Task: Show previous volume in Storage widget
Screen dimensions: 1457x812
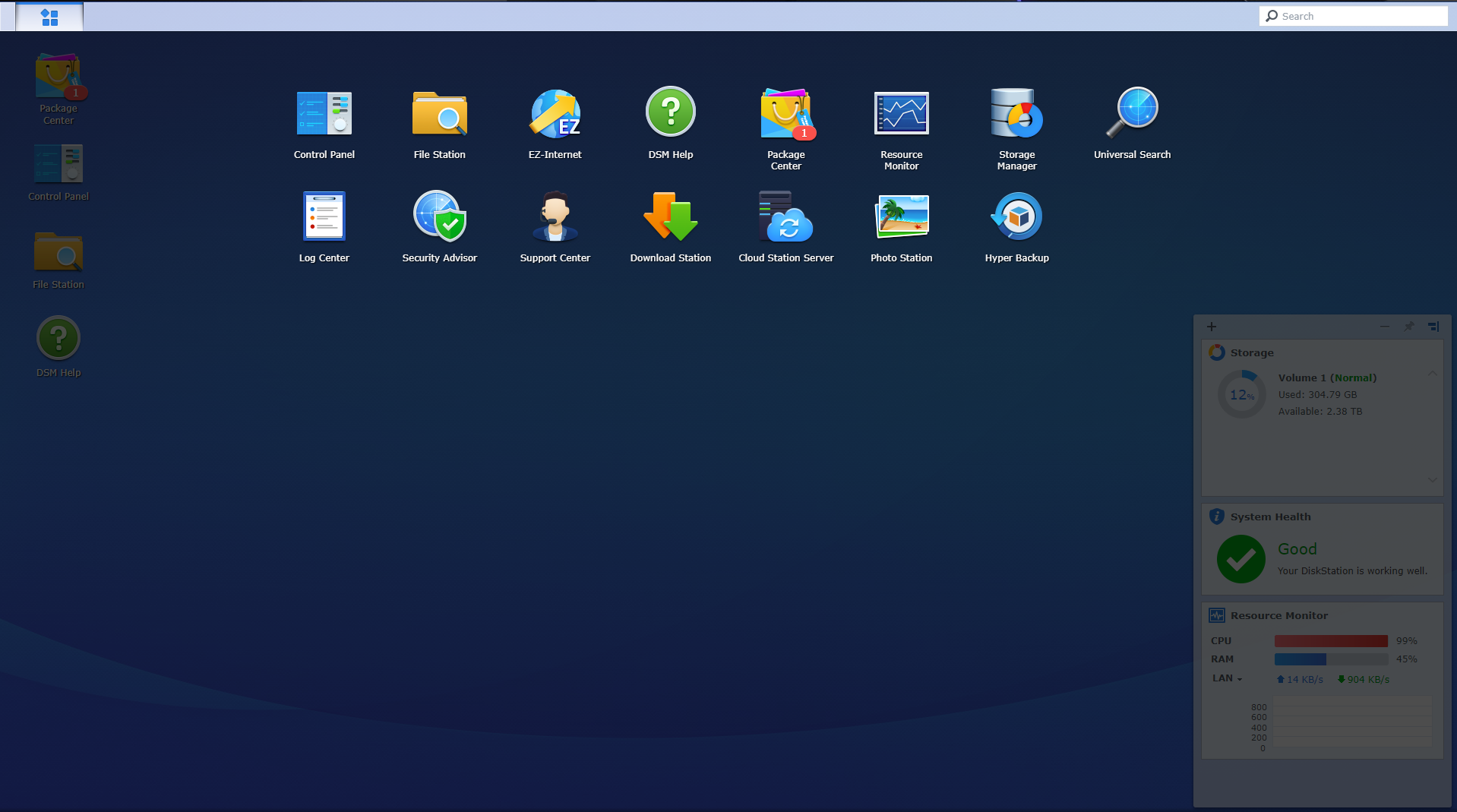Action: pos(1432,373)
